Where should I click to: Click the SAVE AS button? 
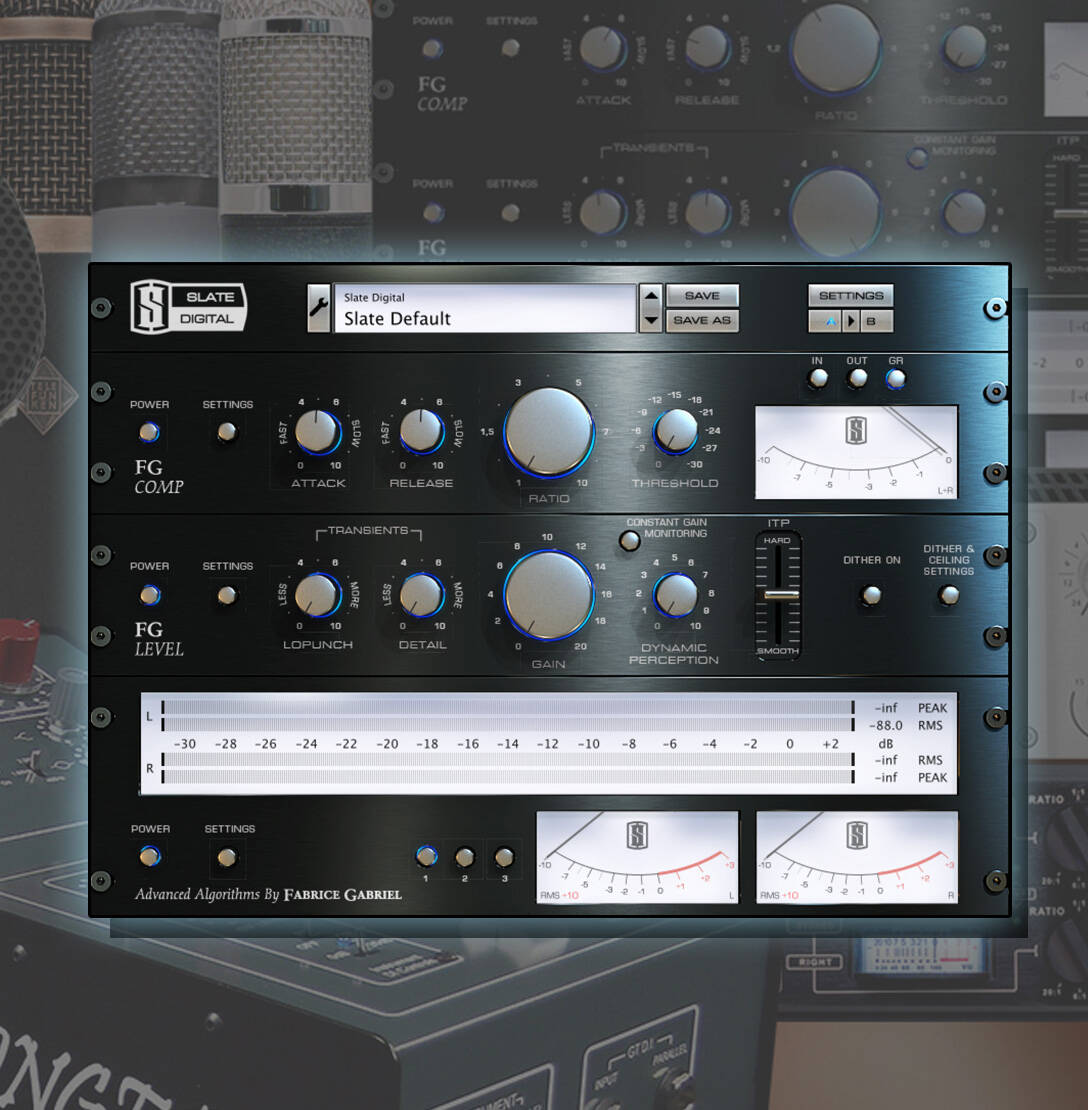point(702,321)
